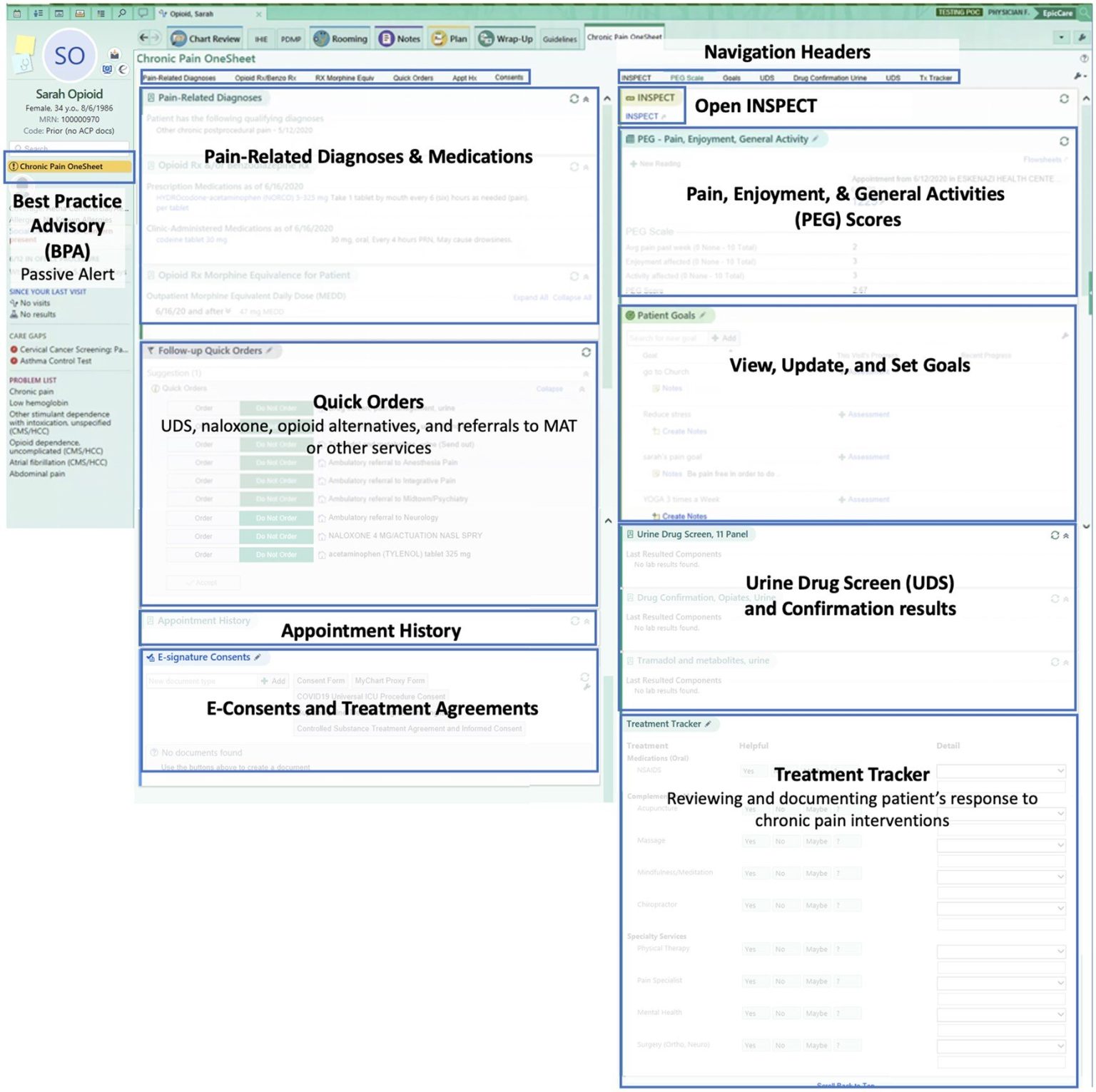Image resolution: width=1096 pixels, height=1092 pixels.
Task: Switch to the PDMP tab
Action: click(291, 39)
